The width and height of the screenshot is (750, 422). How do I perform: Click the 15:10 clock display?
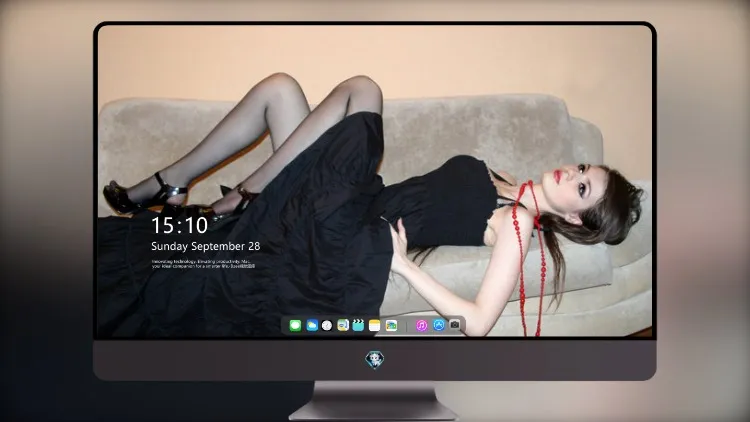[179, 225]
